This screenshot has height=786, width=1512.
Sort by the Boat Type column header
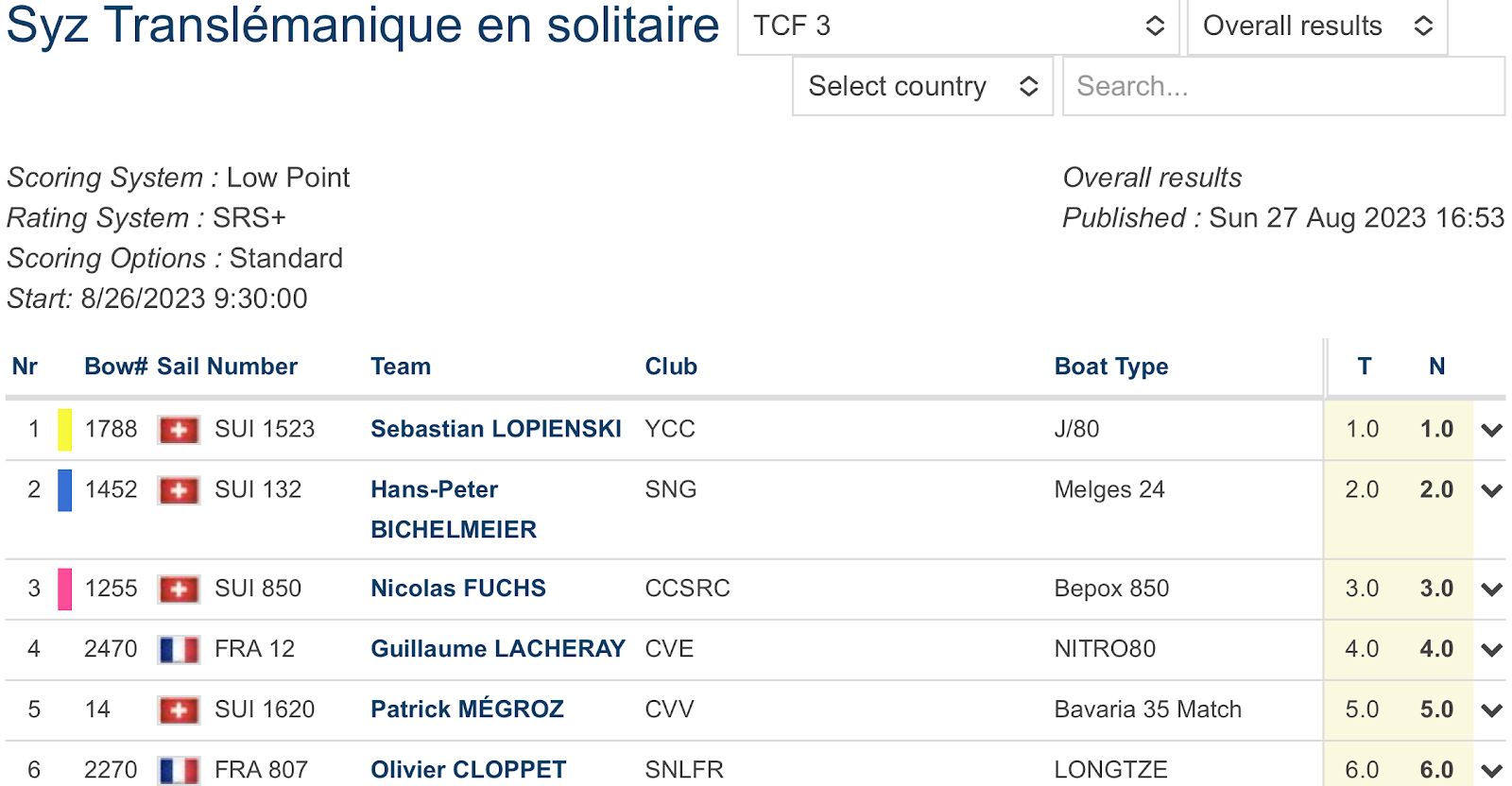click(x=1111, y=367)
